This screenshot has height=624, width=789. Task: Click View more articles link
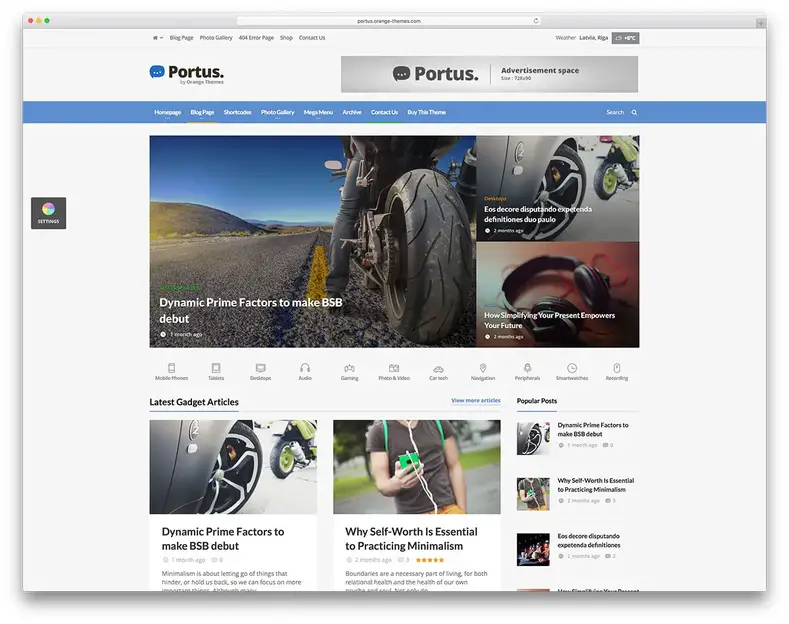click(x=476, y=401)
